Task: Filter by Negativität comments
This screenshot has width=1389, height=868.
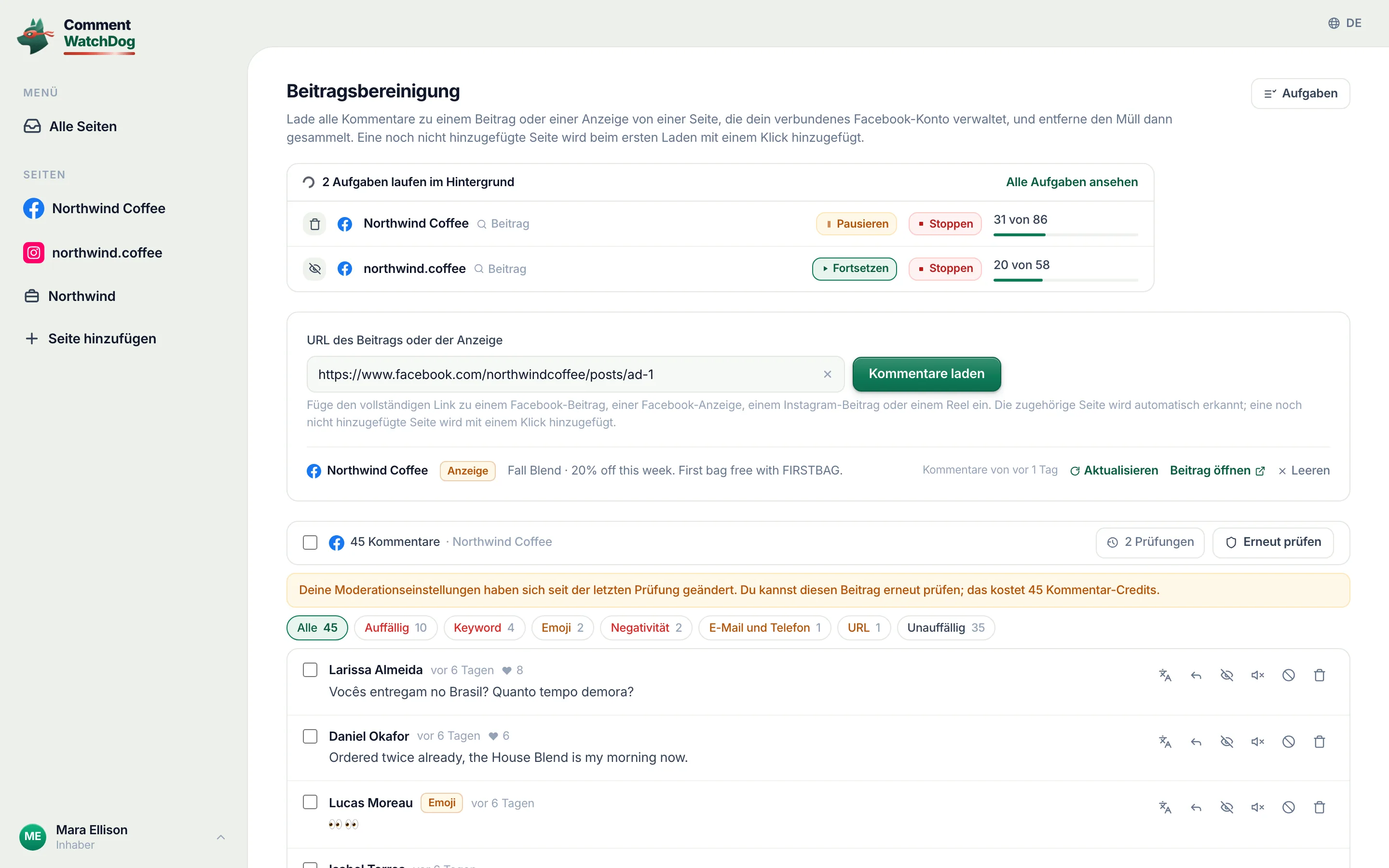Action: pyautogui.click(x=646, y=627)
